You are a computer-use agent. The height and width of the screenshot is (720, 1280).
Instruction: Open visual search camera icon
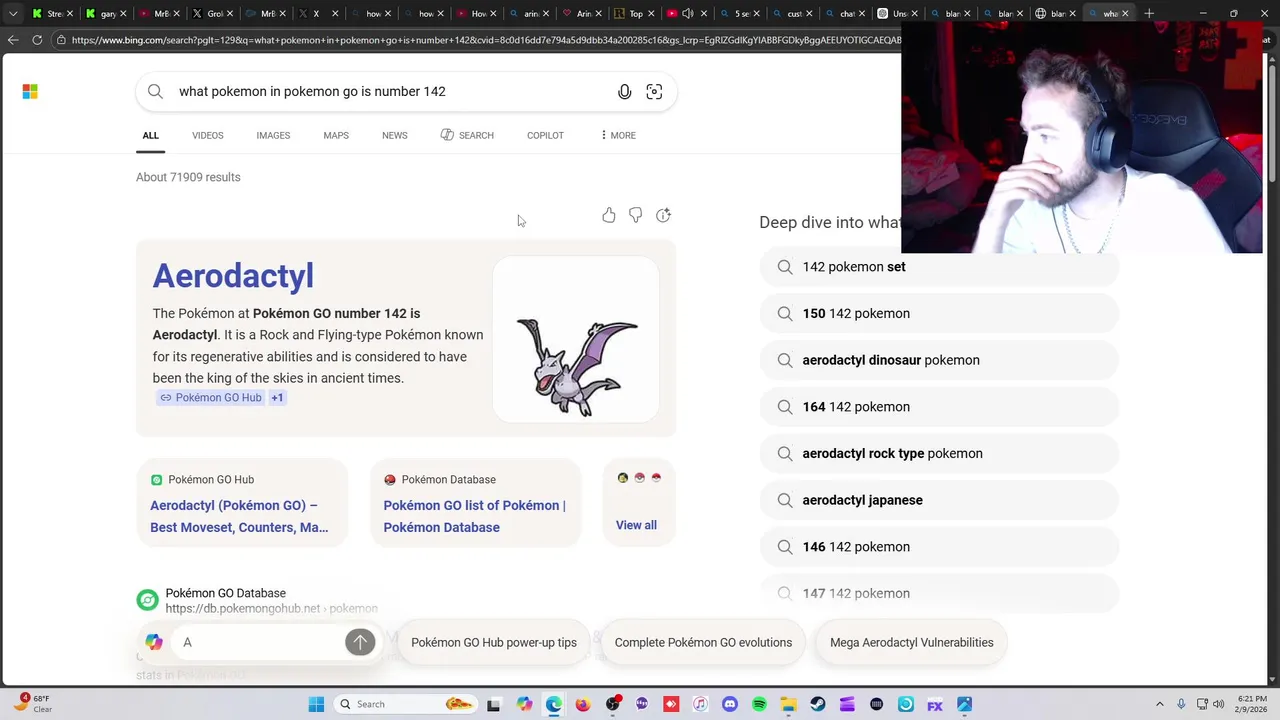click(x=654, y=92)
